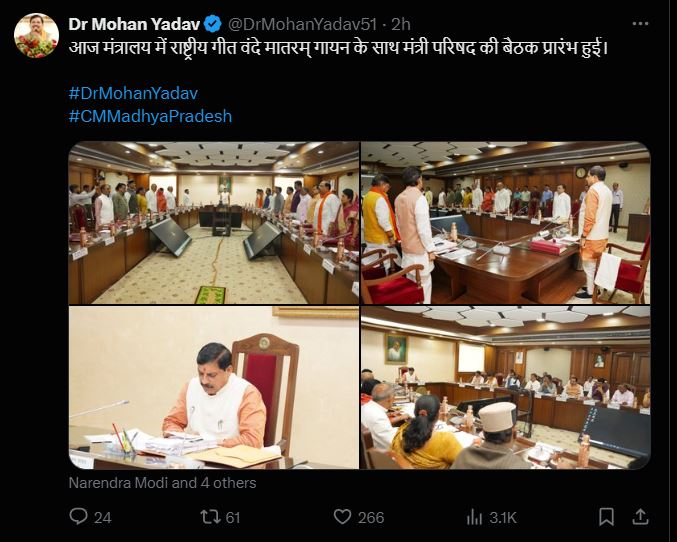Bookmark this tweet
The width and height of the screenshot is (677, 542).
coord(606,516)
